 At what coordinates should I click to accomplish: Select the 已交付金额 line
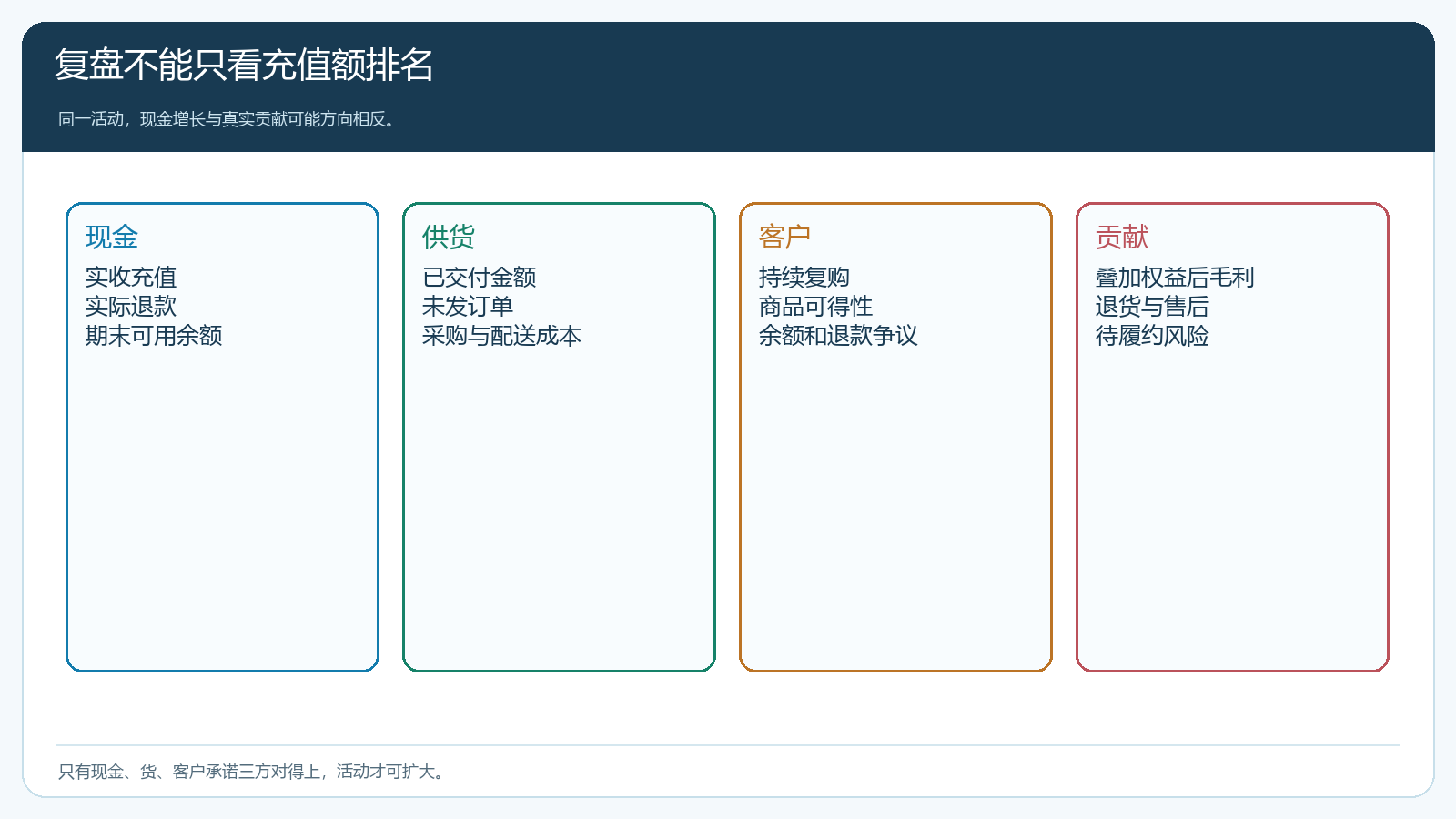pyautogui.click(x=480, y=277)
